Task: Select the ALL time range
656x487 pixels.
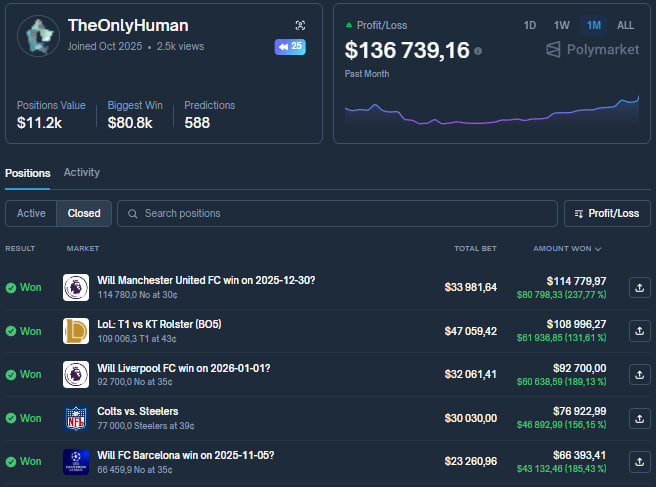Action: [625, 26]
